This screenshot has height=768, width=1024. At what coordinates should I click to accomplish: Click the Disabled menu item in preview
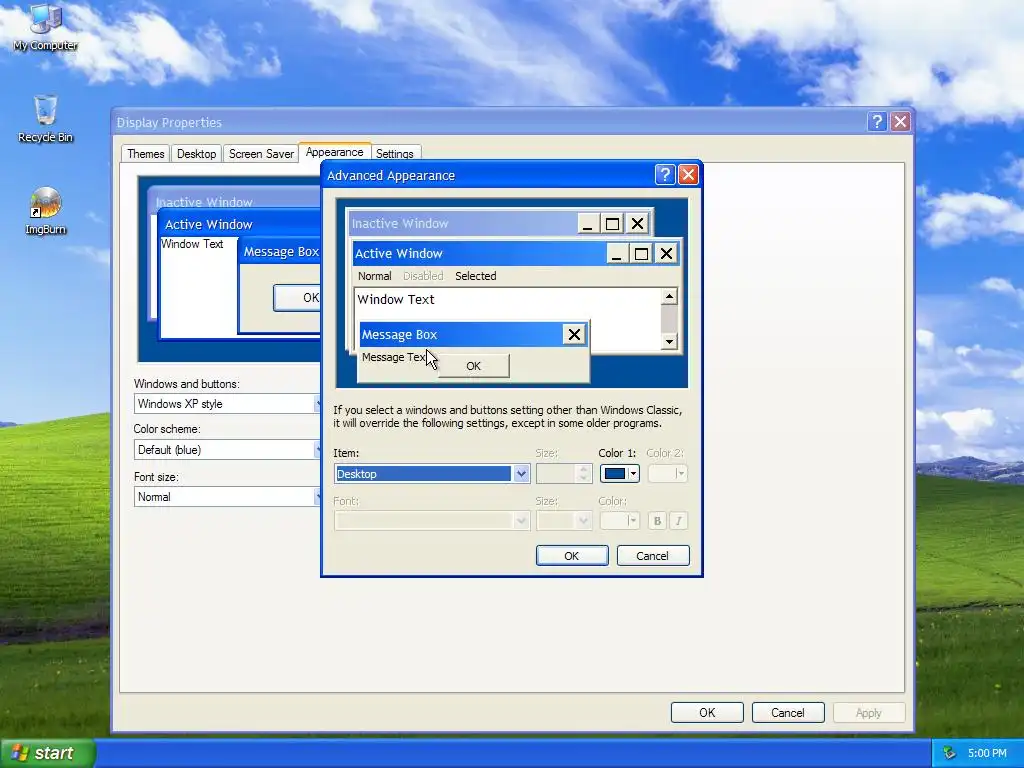[x=423, y=276]
